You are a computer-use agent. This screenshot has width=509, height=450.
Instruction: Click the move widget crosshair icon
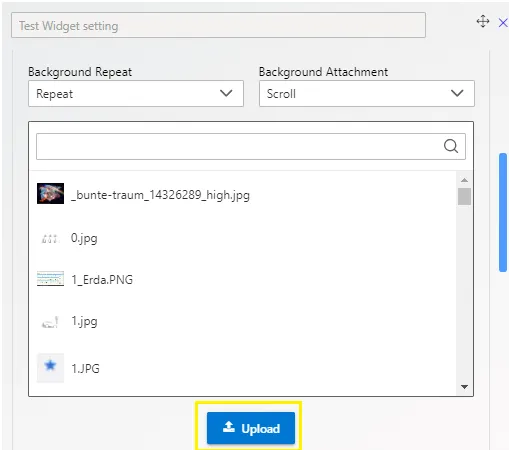tap(483, 21)
